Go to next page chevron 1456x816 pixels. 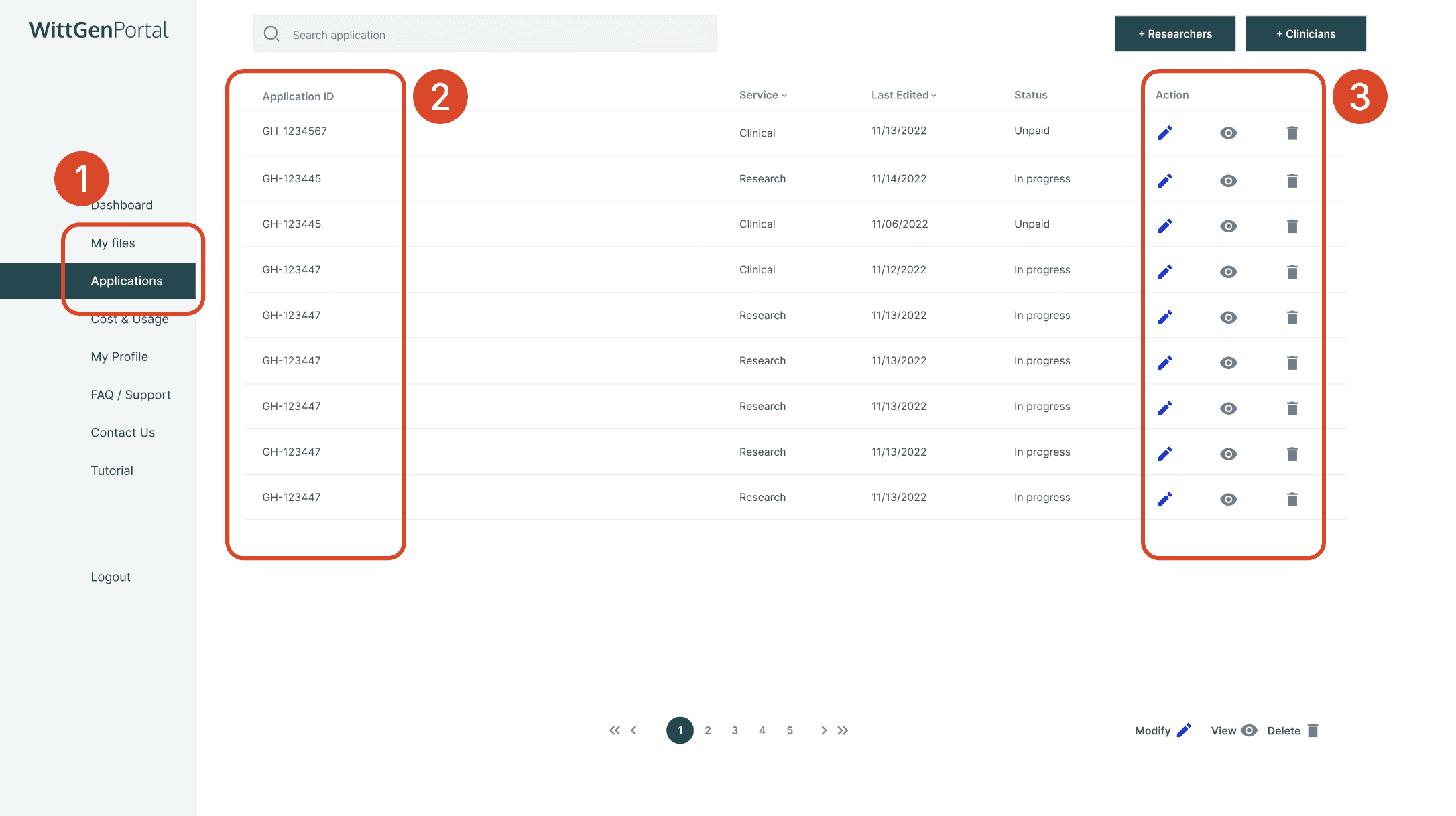823,730
